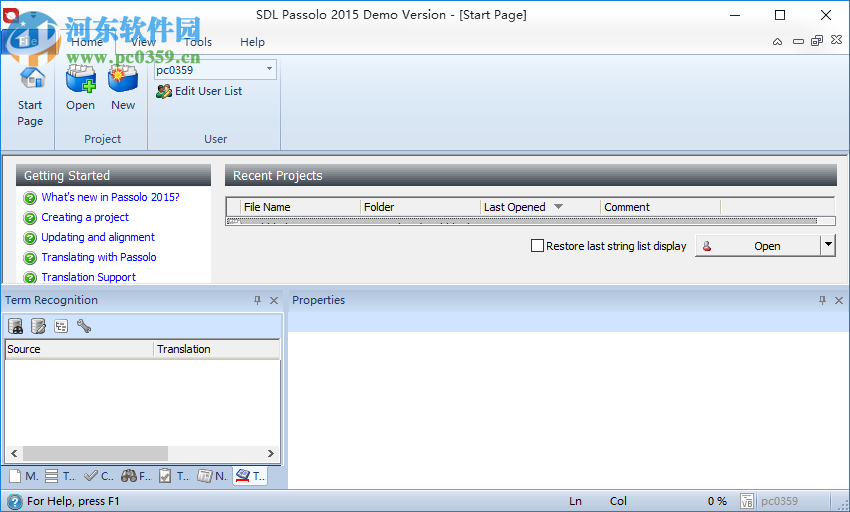Expand the pc0359 user dropdown
Viewport: 850px width, 512px height.
click(x=269, y=69)
